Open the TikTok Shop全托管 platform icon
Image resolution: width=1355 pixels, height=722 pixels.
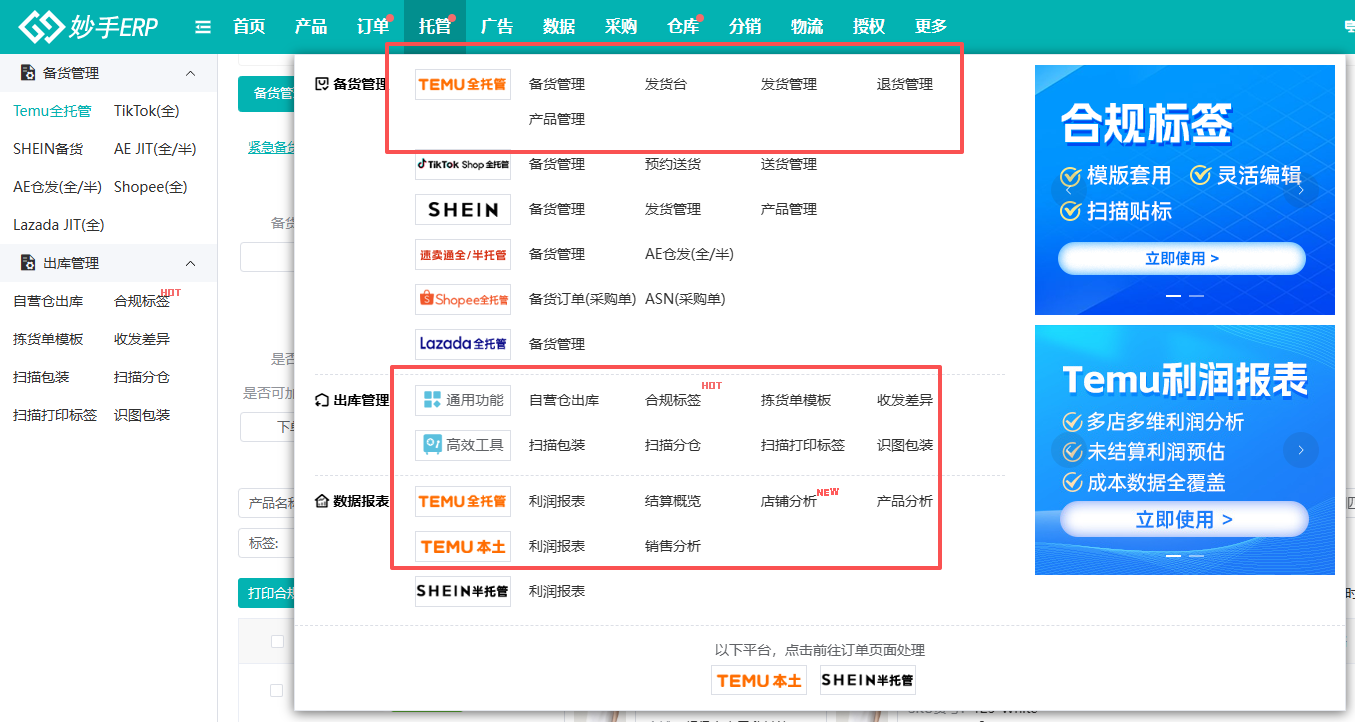coord(462,164)
